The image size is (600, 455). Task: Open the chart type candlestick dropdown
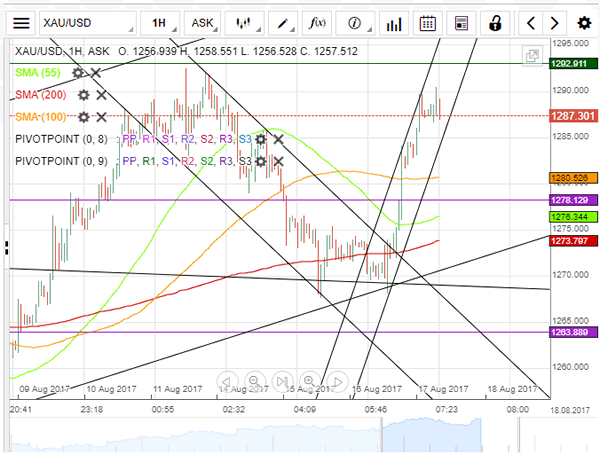(x=244, y=23)
